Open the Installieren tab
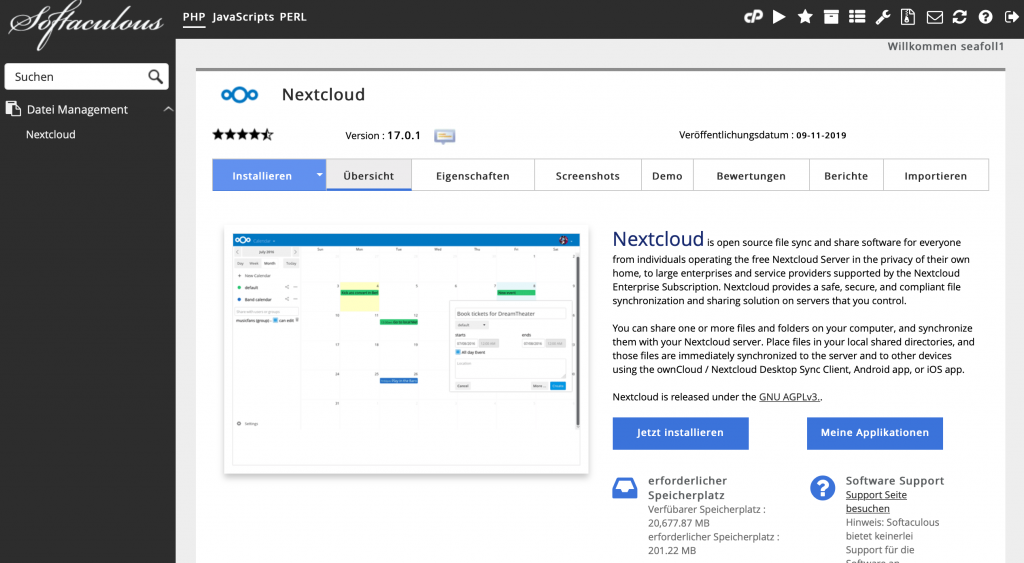This screenshot has width=1024, height=563. pyautogui.click(x=262, y=176)
